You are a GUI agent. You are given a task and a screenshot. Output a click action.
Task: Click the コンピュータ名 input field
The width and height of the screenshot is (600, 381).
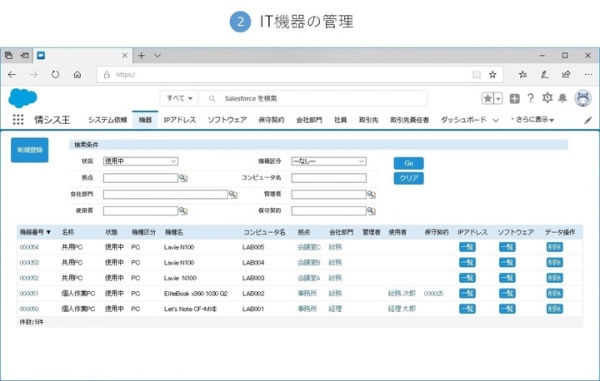click(329, 178)
